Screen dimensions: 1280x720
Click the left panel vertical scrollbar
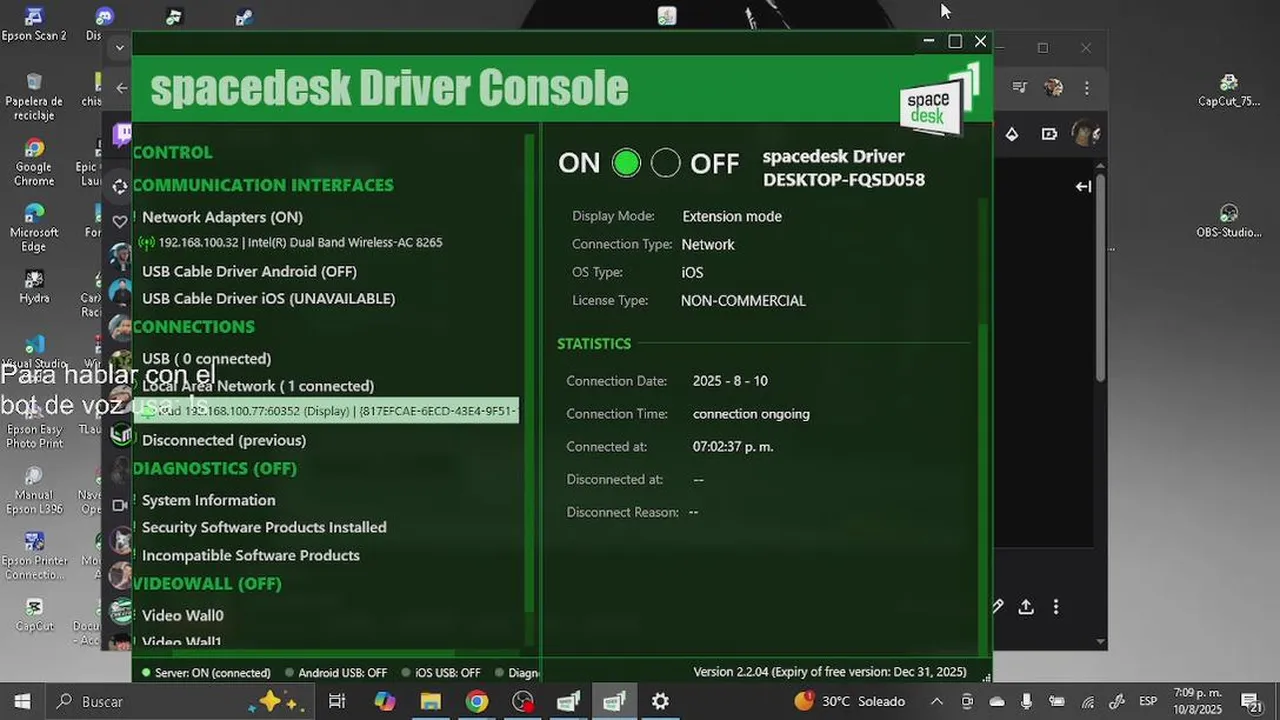pyautogui.click(x=530, y=375)
